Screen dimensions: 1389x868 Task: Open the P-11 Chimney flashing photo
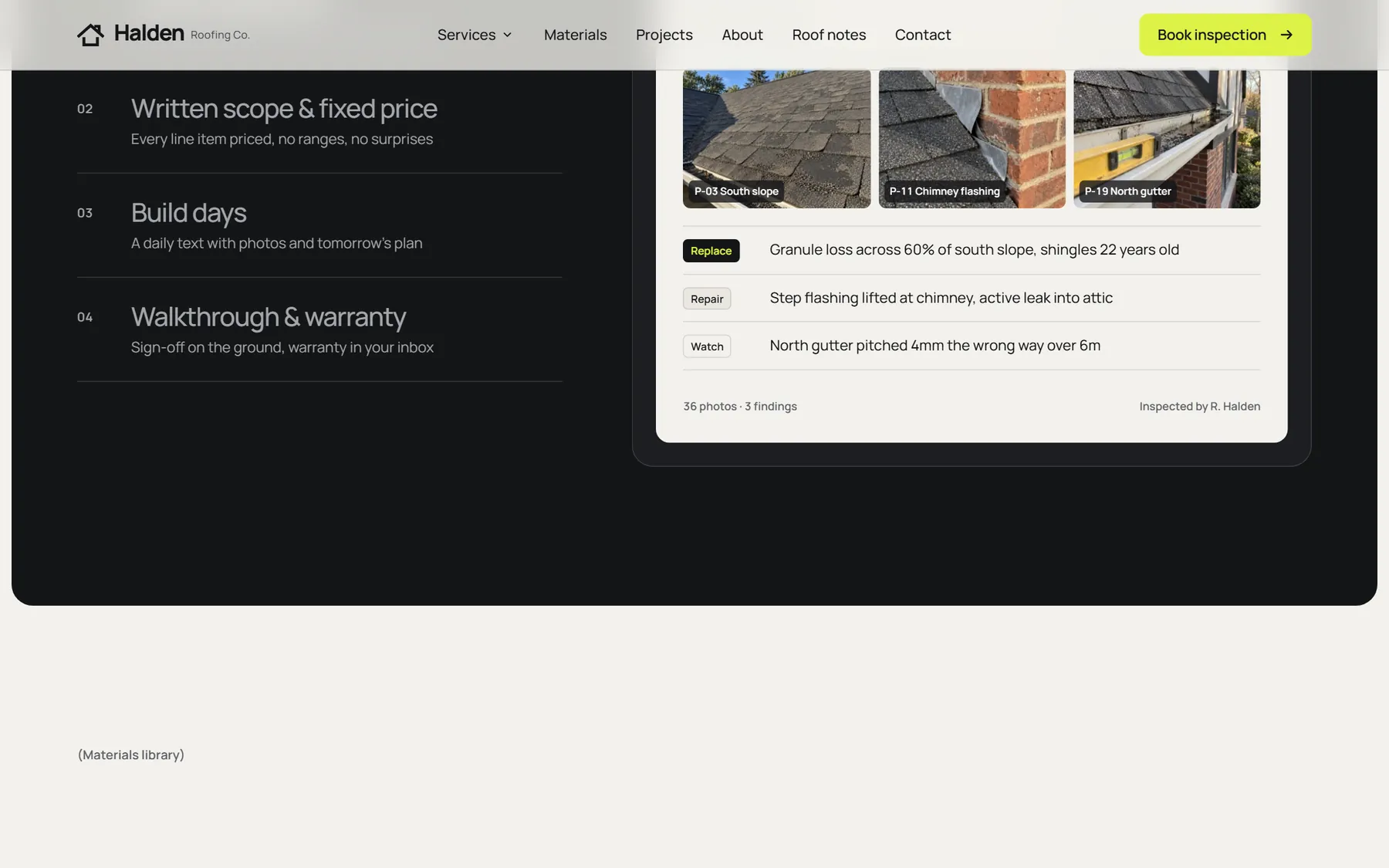coord(972,139)
